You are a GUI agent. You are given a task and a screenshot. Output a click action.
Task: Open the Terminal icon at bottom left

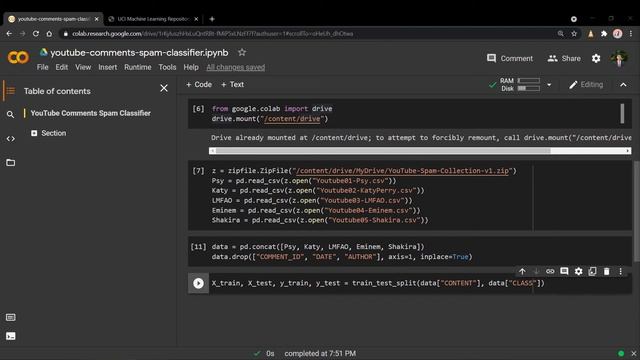click(11, 336)
